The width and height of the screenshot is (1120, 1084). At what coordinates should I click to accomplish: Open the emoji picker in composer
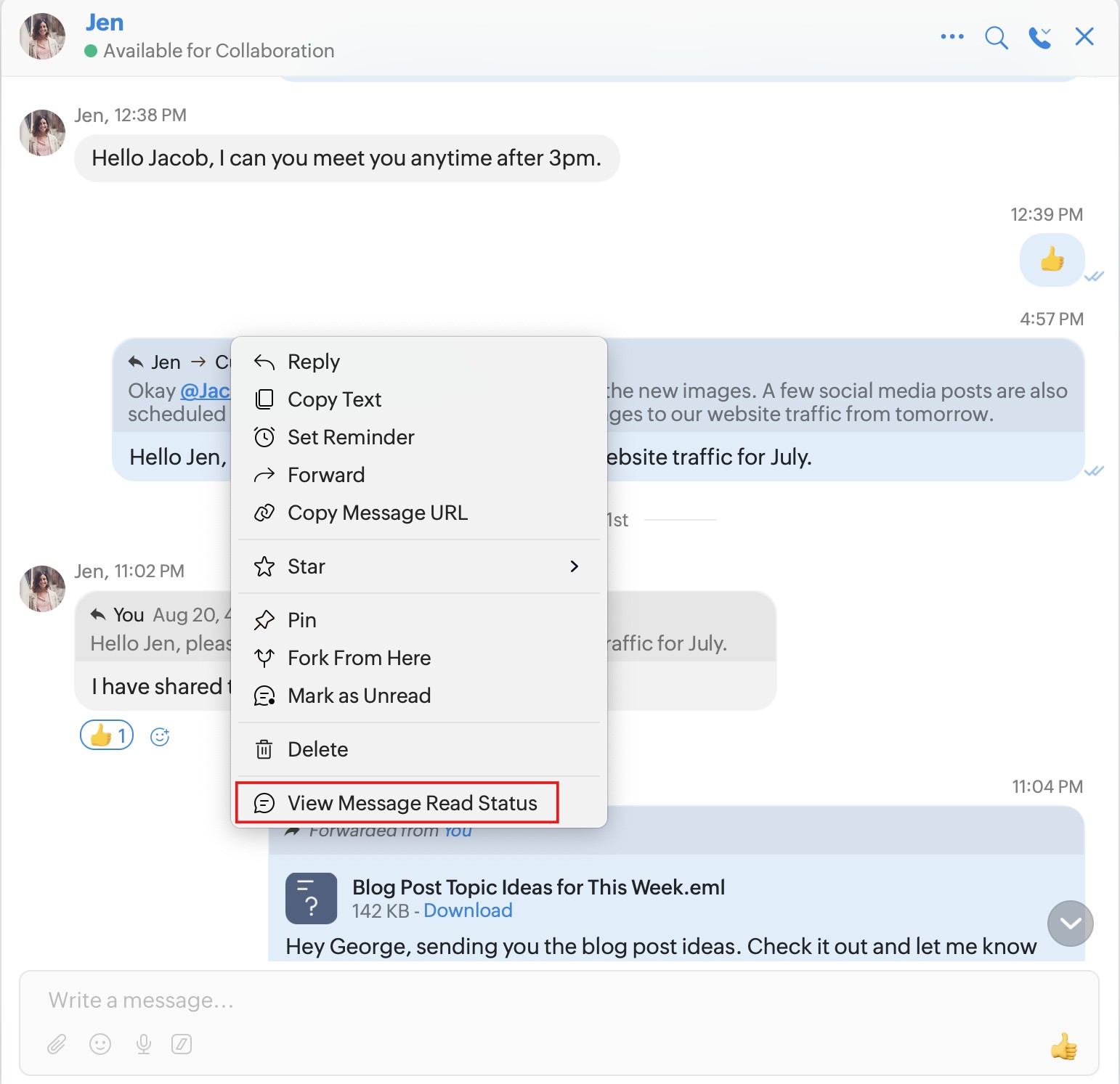click(x=100, y=1044)
